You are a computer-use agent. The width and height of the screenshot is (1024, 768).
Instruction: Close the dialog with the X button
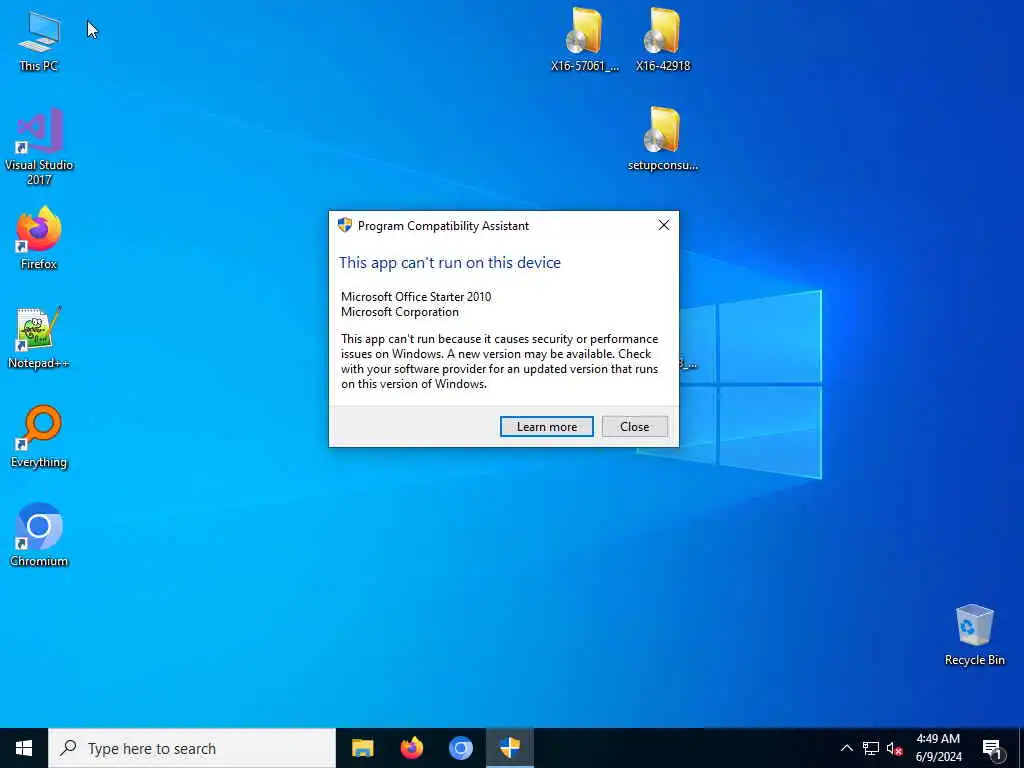coord(664,225)
